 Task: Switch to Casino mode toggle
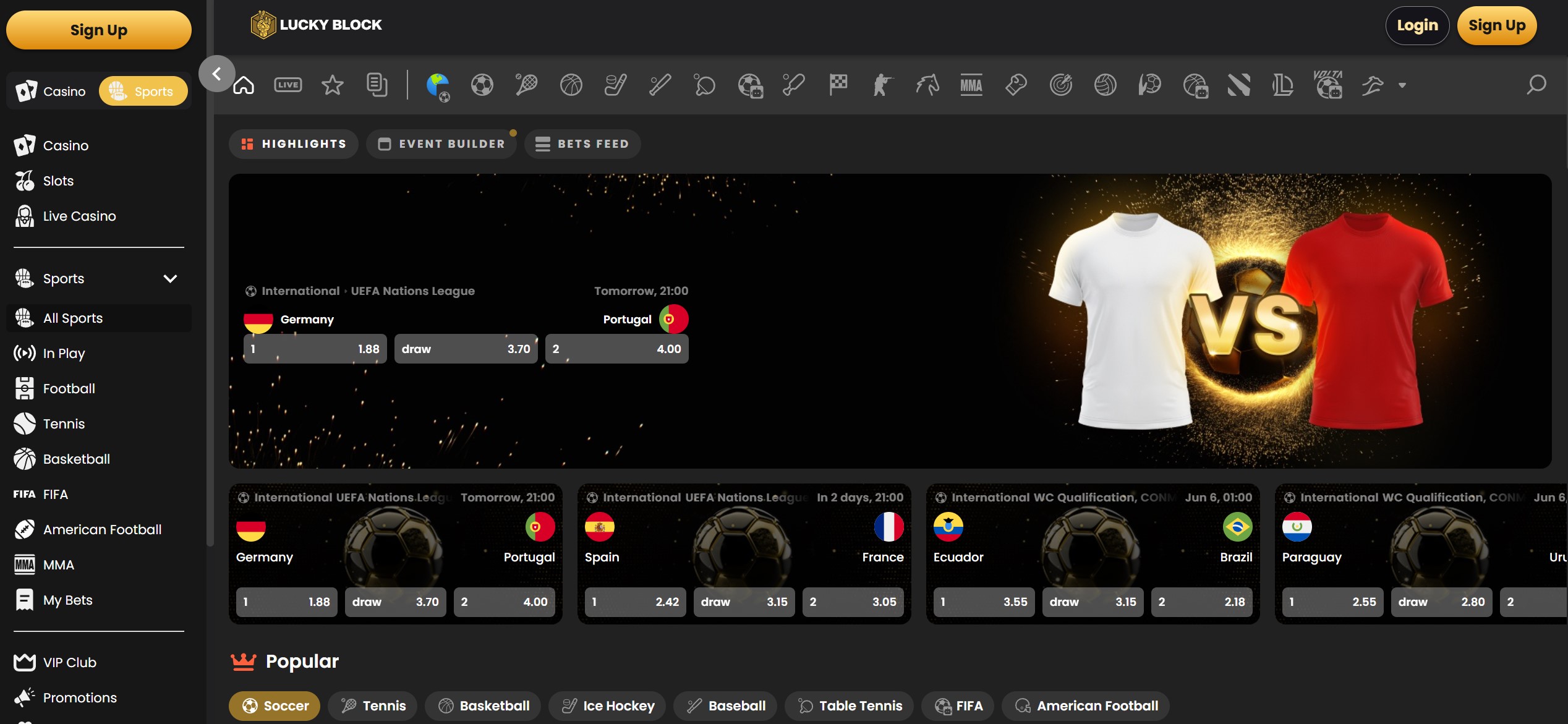click(52, 92)
